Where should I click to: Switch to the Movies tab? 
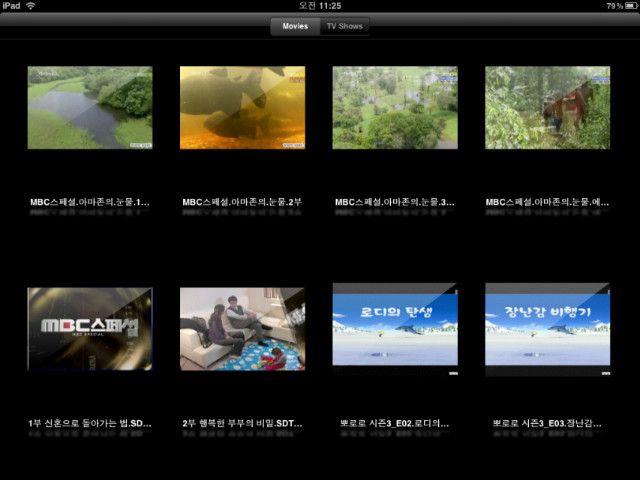pos(295,26)
